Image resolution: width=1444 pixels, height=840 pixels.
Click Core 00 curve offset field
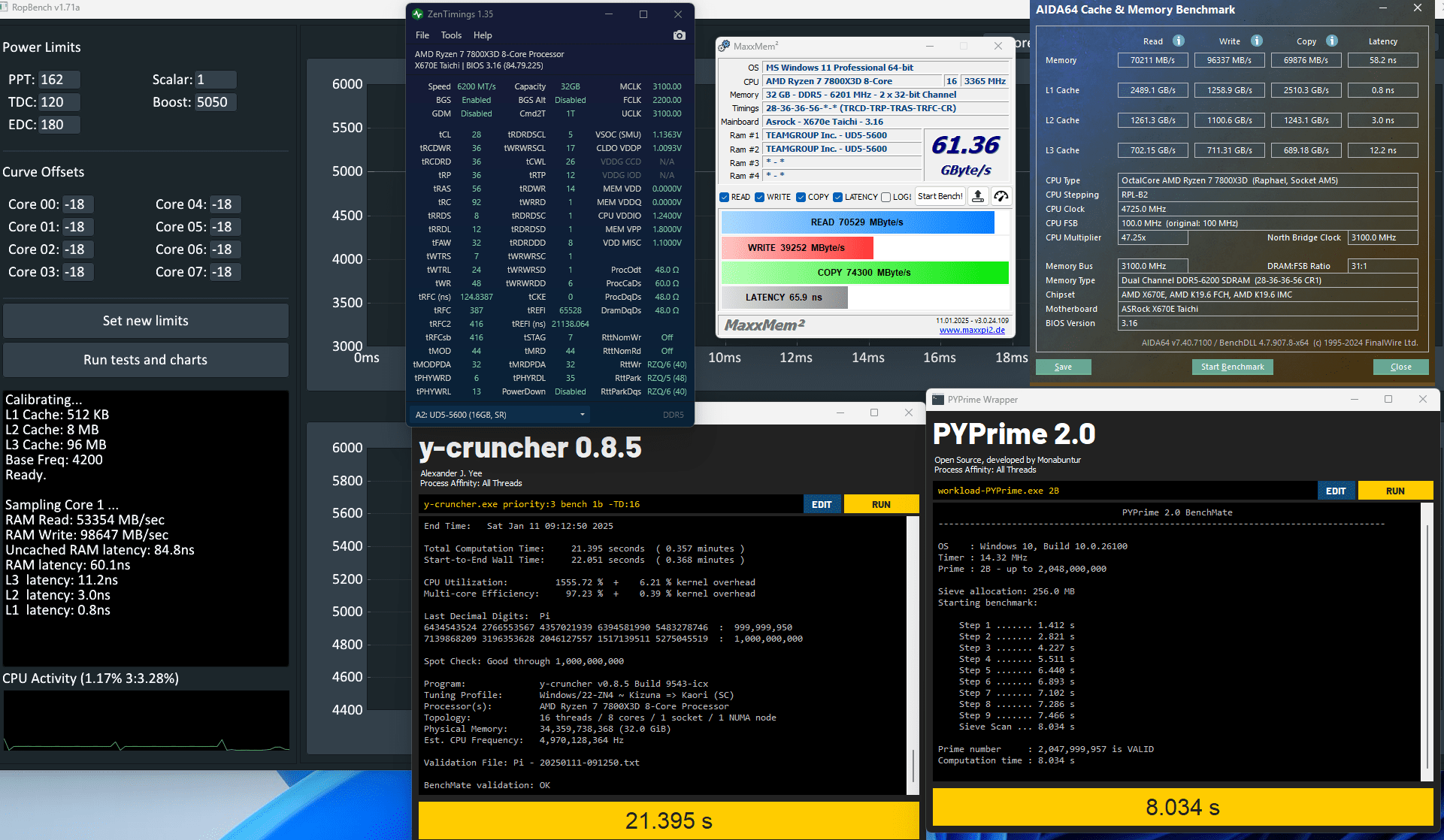point(77,204)
